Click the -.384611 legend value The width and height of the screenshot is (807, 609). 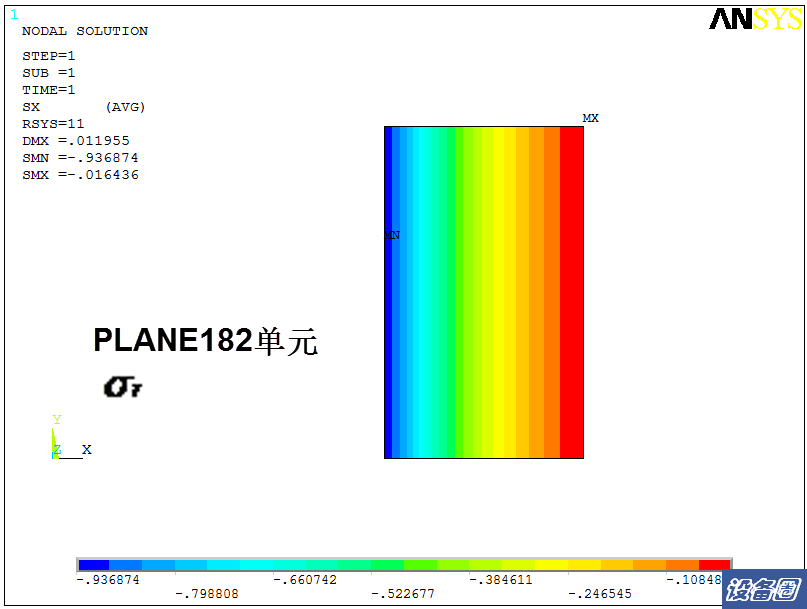tap(501, 580)
